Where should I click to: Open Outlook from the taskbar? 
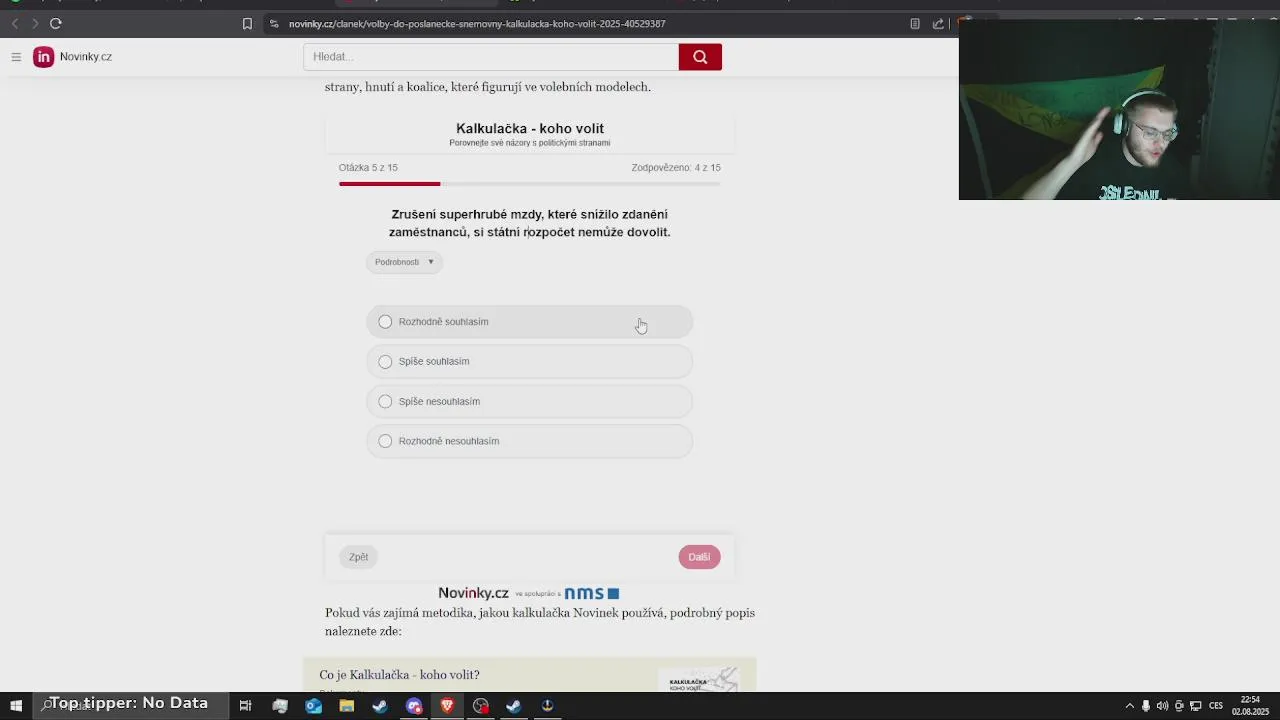coord(313,706)
